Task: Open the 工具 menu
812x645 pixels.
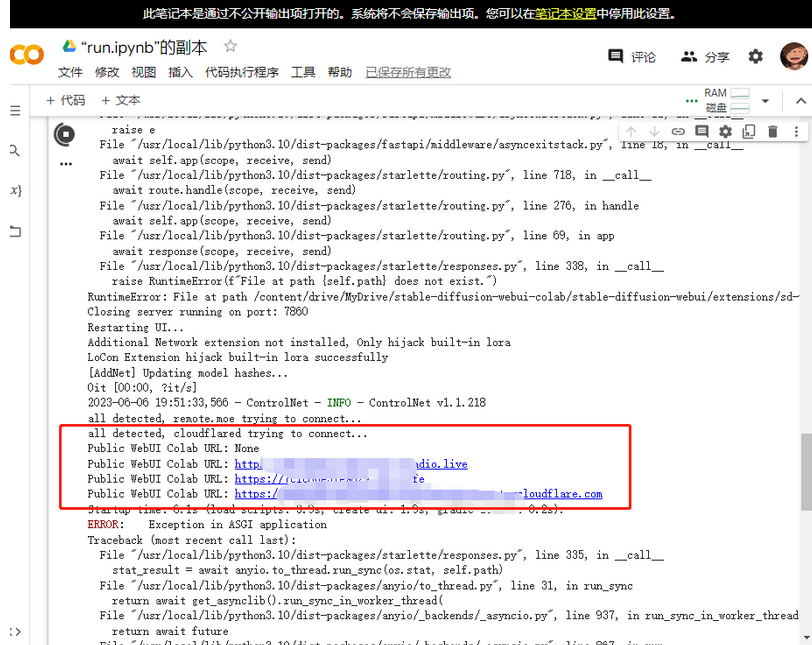Action: point(303,72)
